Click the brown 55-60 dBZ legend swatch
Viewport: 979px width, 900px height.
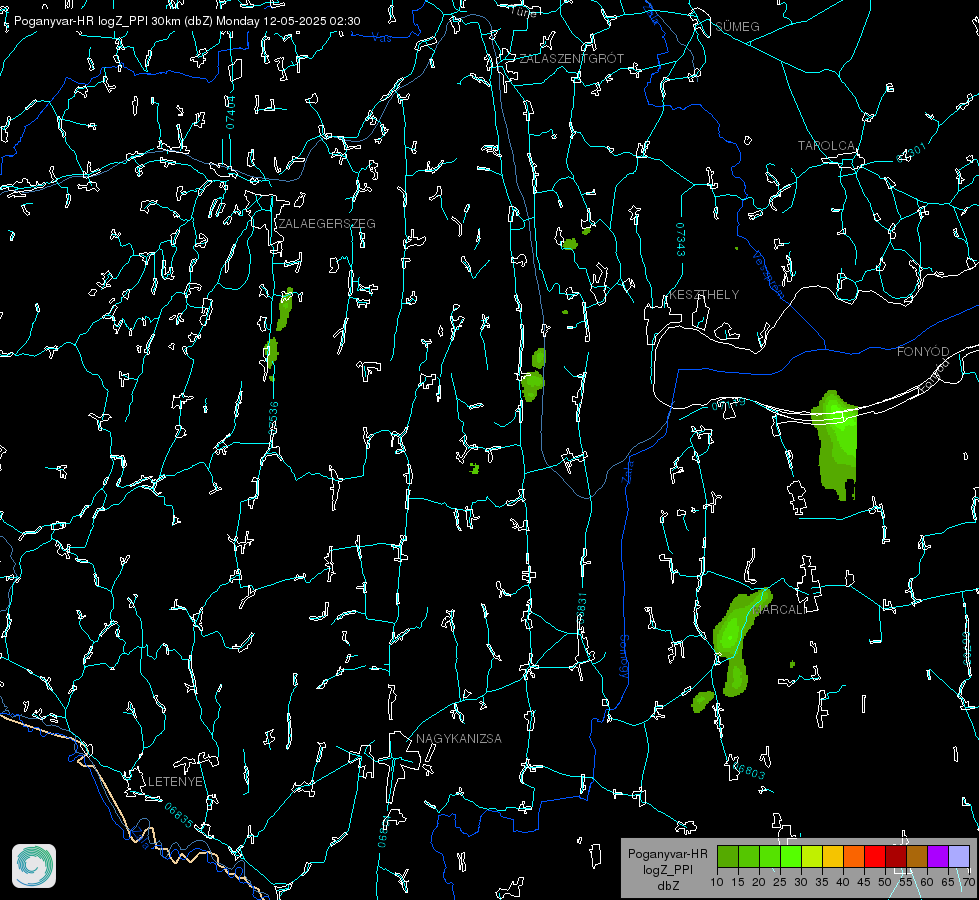pos(917,856)
